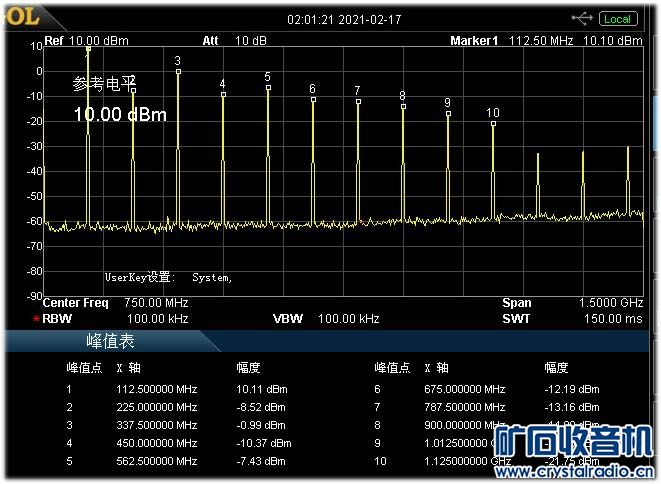
Task: Select peak marker 6 on the trace
Action: 313,99
